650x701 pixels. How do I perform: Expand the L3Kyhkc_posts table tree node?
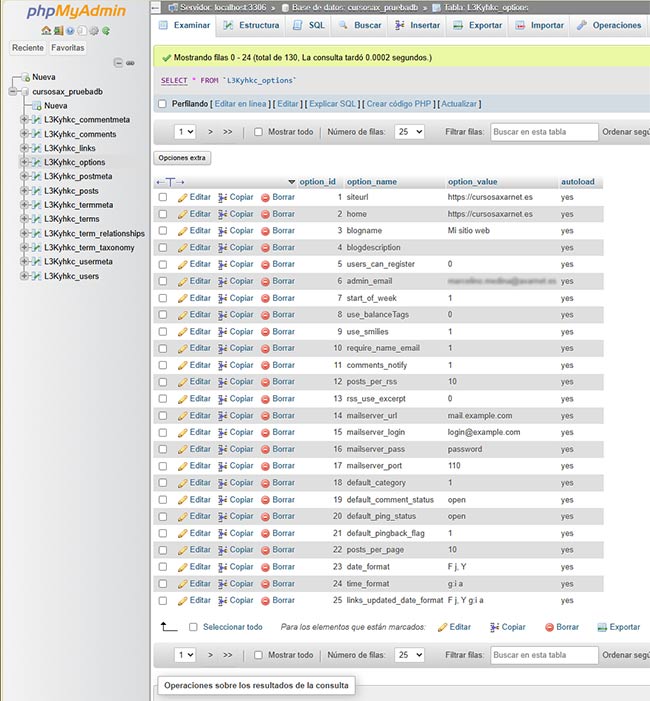(24, 190)
